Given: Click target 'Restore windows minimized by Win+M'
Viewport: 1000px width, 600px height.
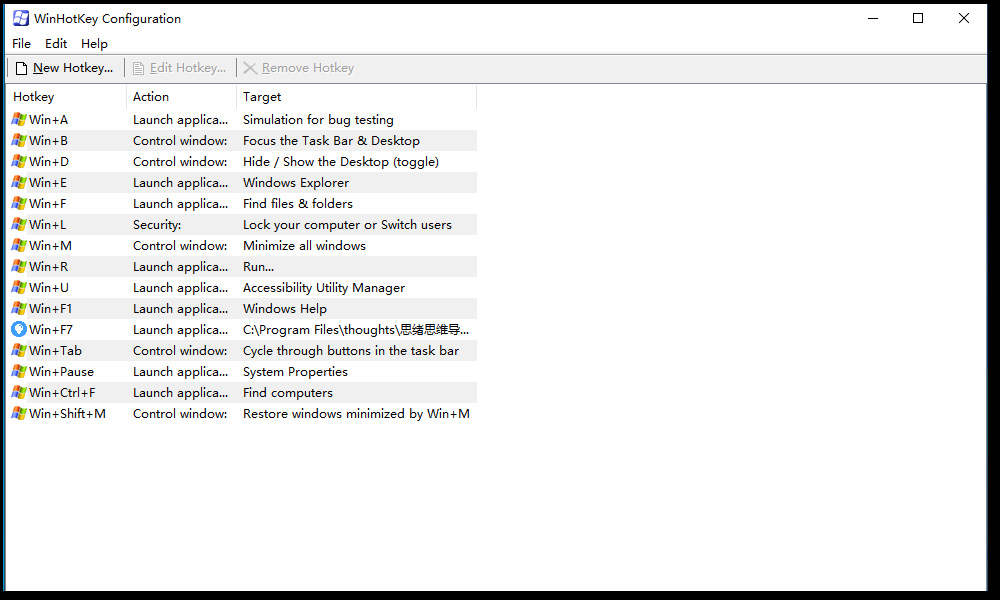Looking at the screenshot, I should [356, 414].
